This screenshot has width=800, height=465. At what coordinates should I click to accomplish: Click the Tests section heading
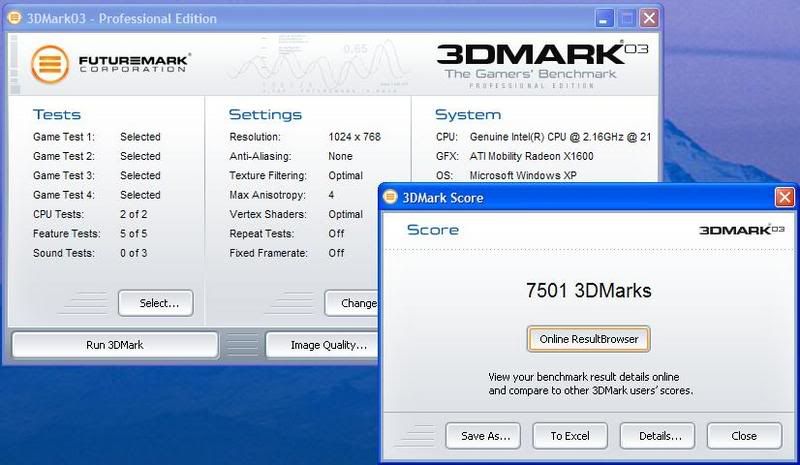pyautogui.click(x=57, y=114)
